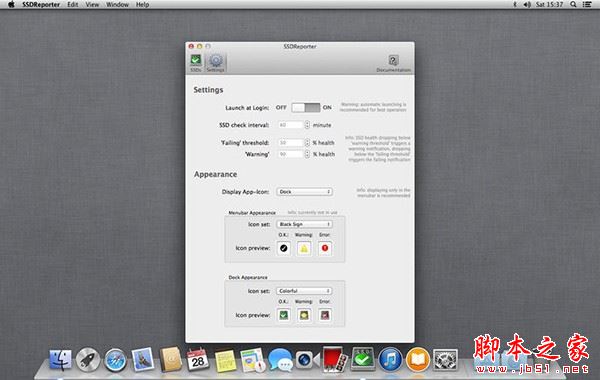Viewport: 600px width, 380px height.
Task: Open System Preferences gear in Dock
Action: tap(445, 360)
